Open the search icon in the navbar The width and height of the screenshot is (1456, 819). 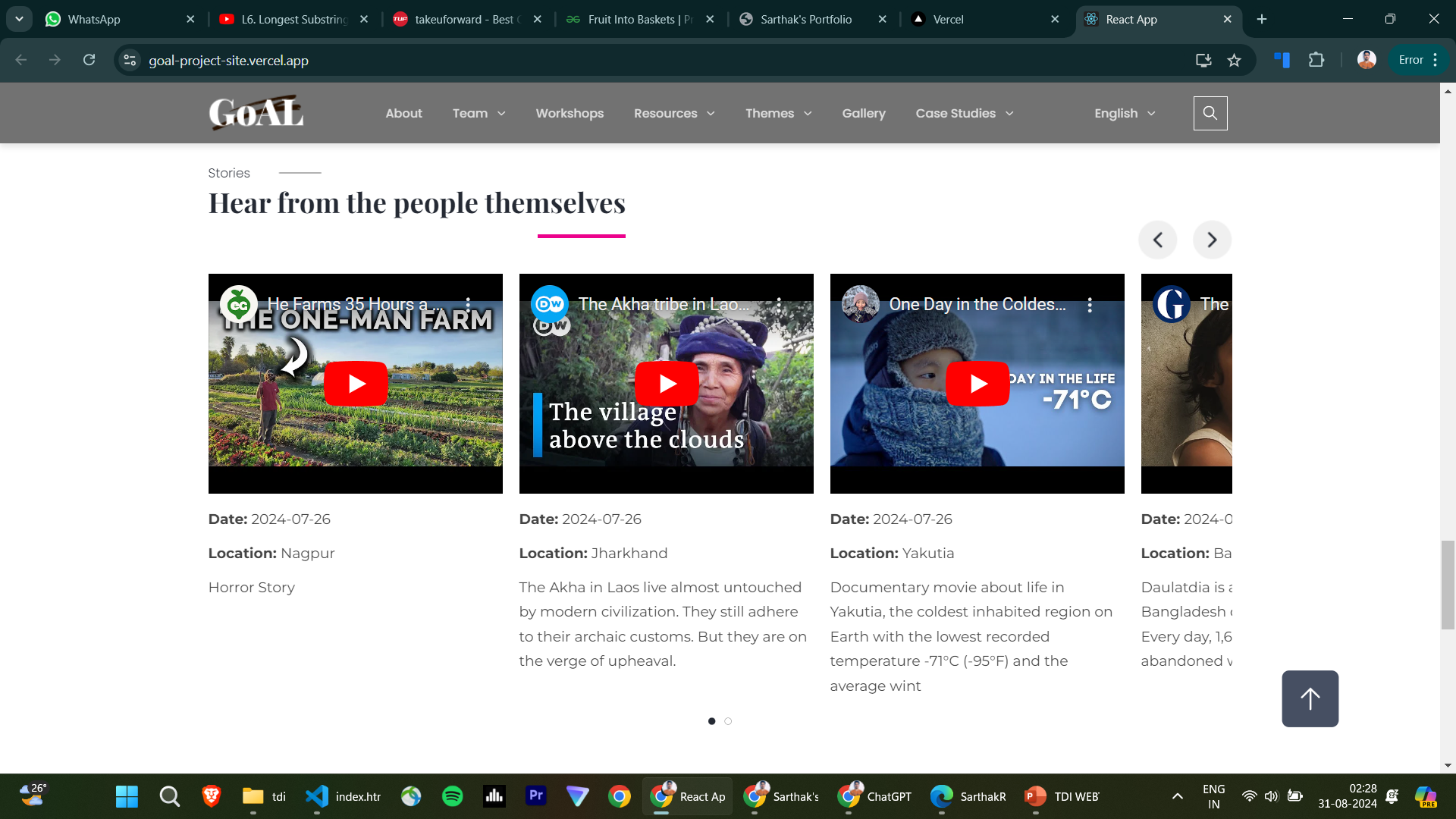click(x=1210, y=113)
